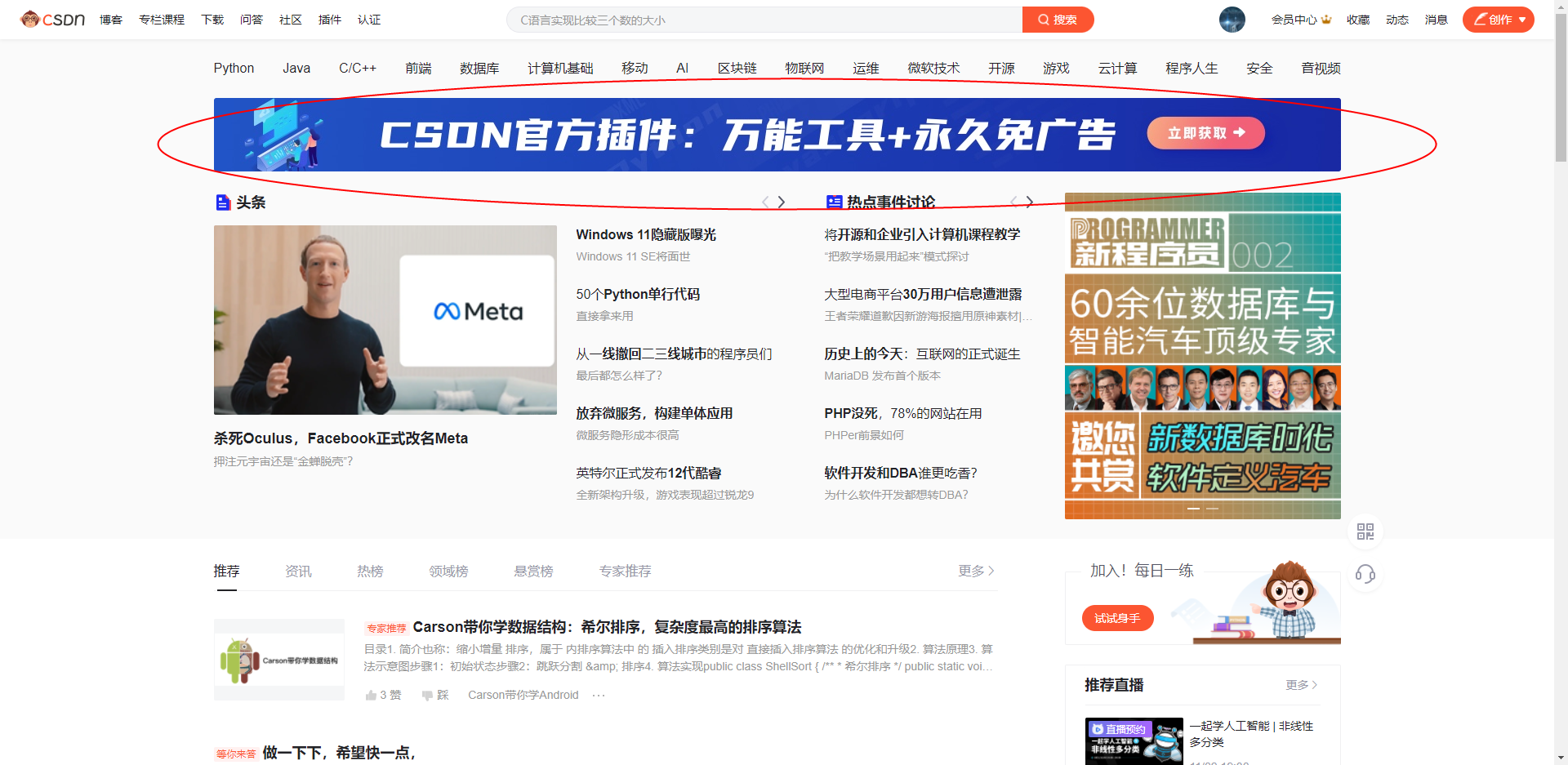1568x765 pixels.
Task: Switch to the 推荐 tab
Action: [226, 572]
